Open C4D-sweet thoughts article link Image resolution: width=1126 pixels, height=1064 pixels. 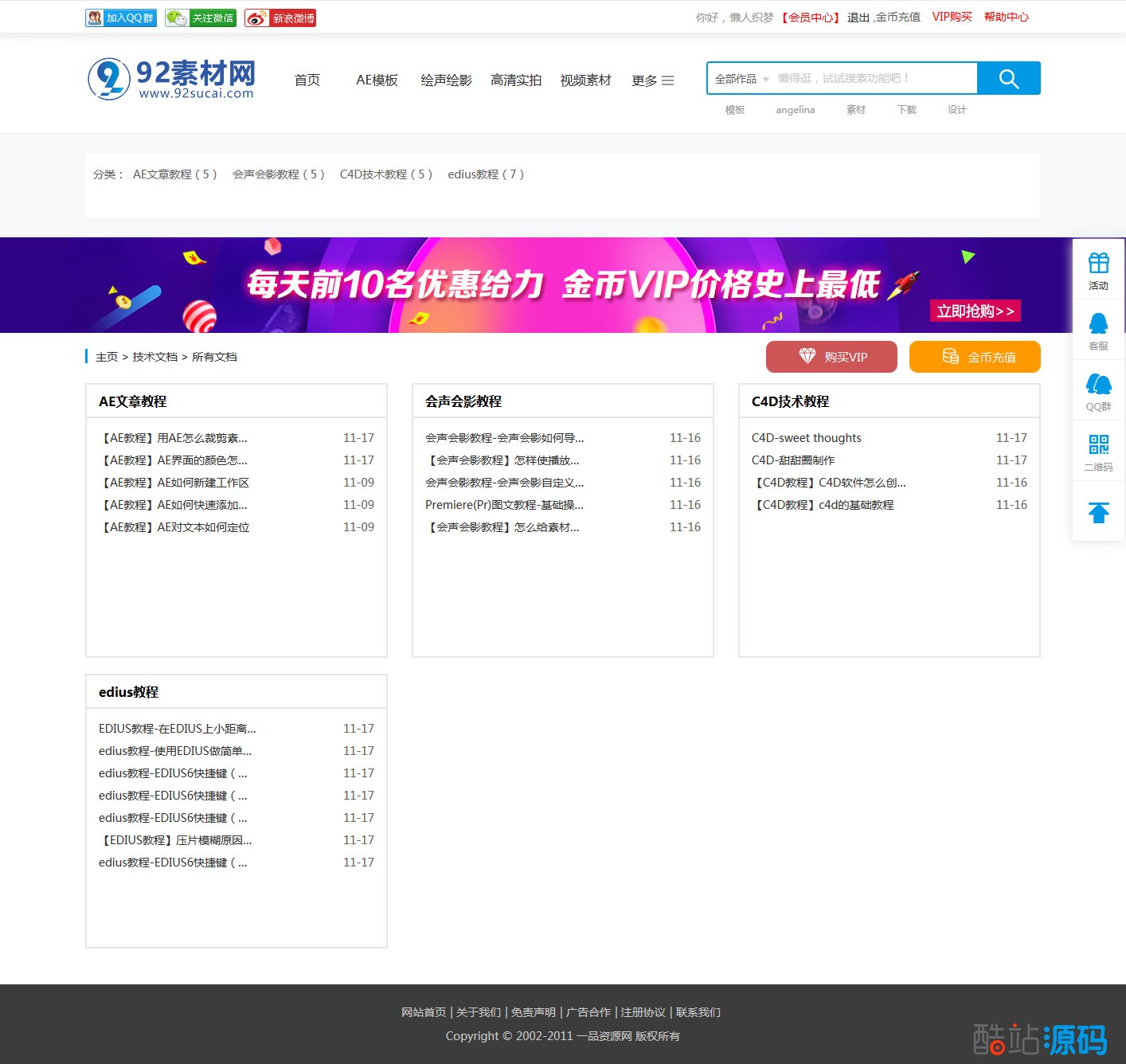tap(806, 438)
